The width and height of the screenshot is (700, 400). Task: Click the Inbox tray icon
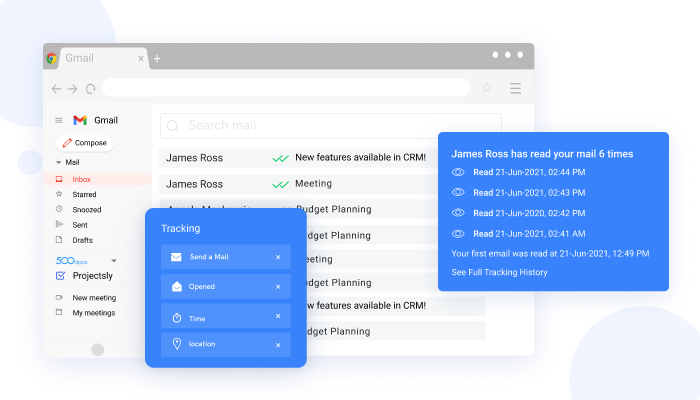click(59, 179)
